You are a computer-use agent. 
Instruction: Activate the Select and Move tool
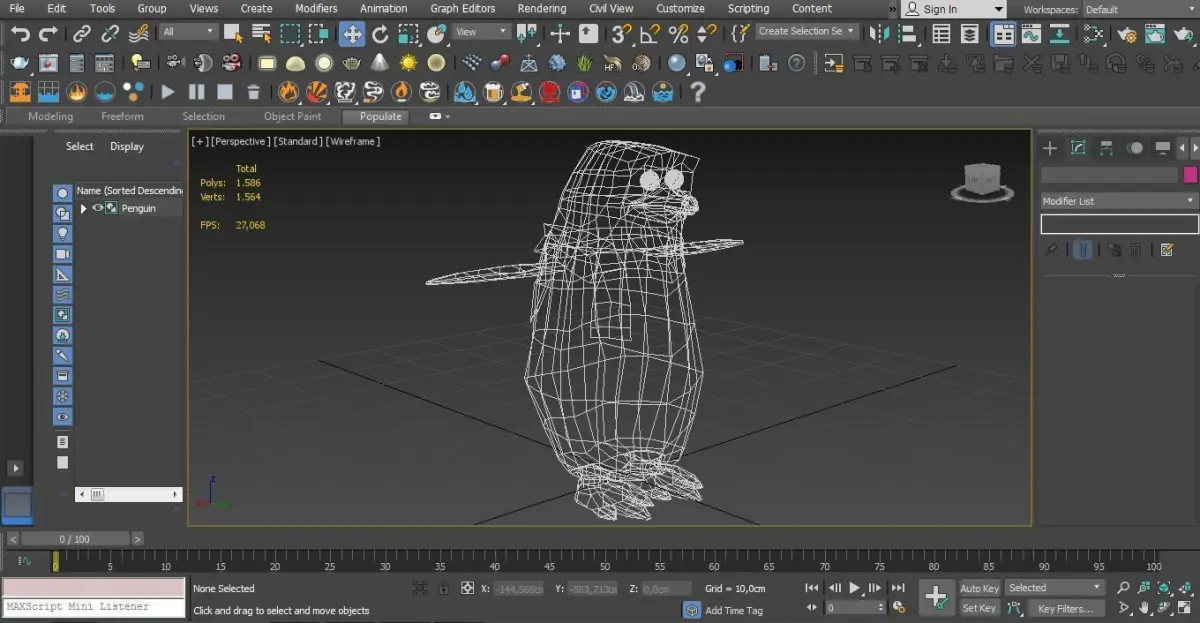coord(351,33)
